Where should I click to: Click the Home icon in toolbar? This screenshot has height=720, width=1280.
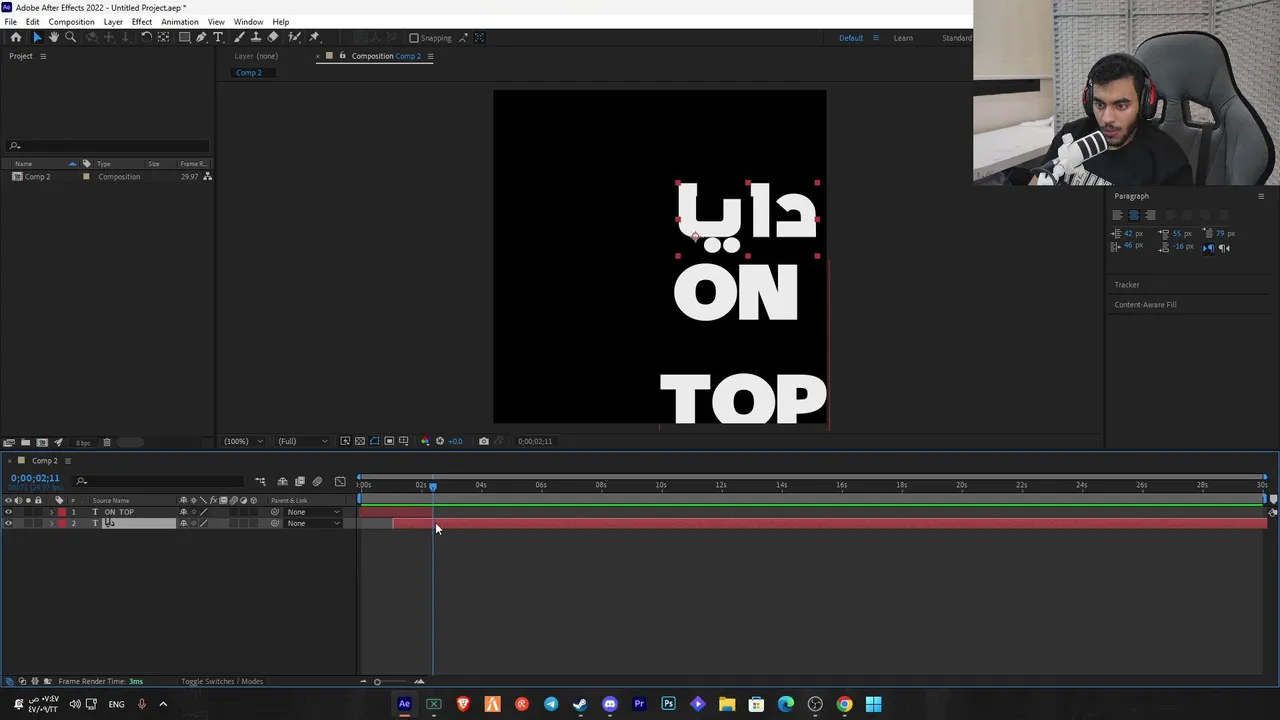coord(16,37)
